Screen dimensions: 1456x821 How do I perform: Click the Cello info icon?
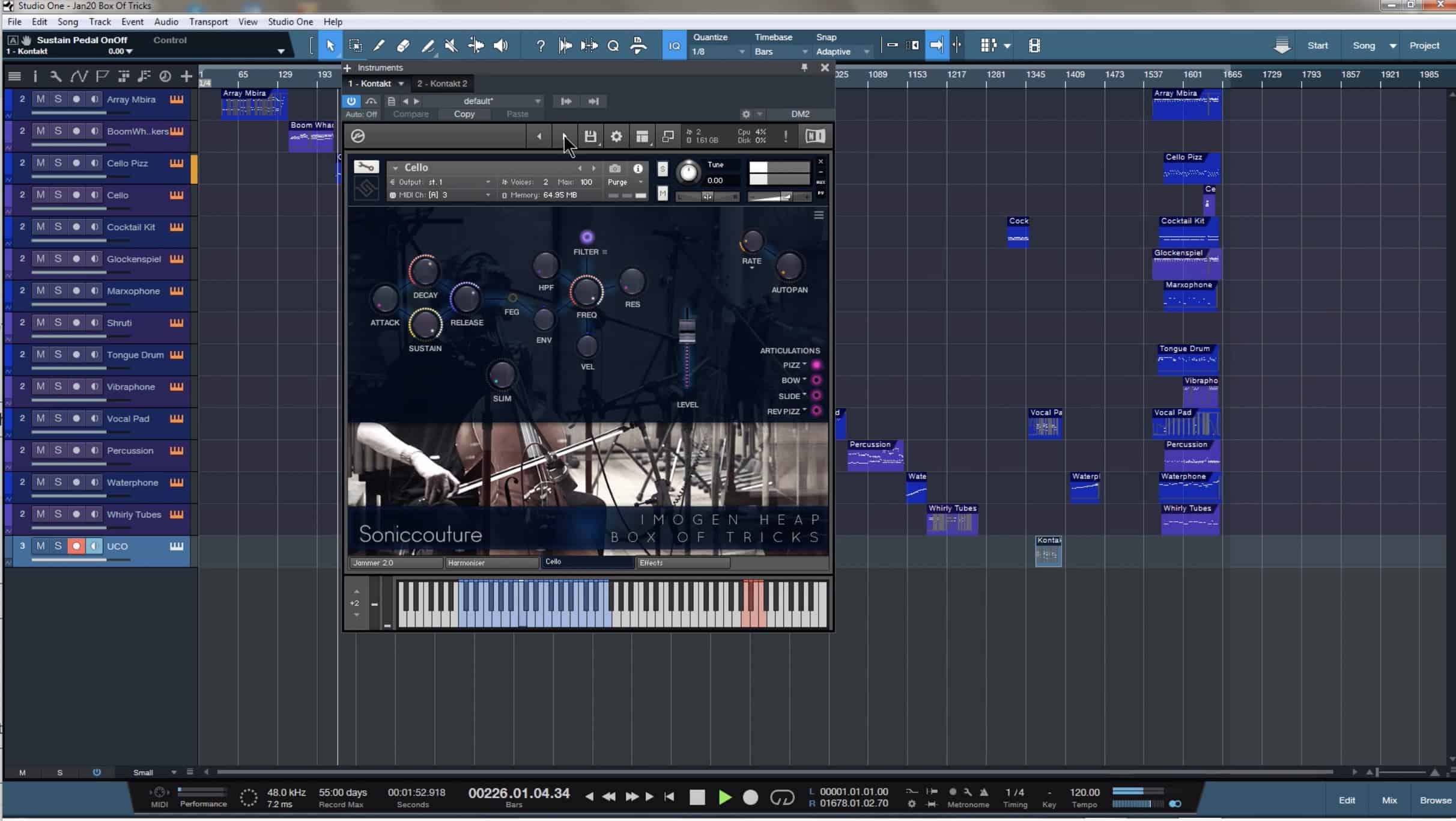(x=638, y=168)
